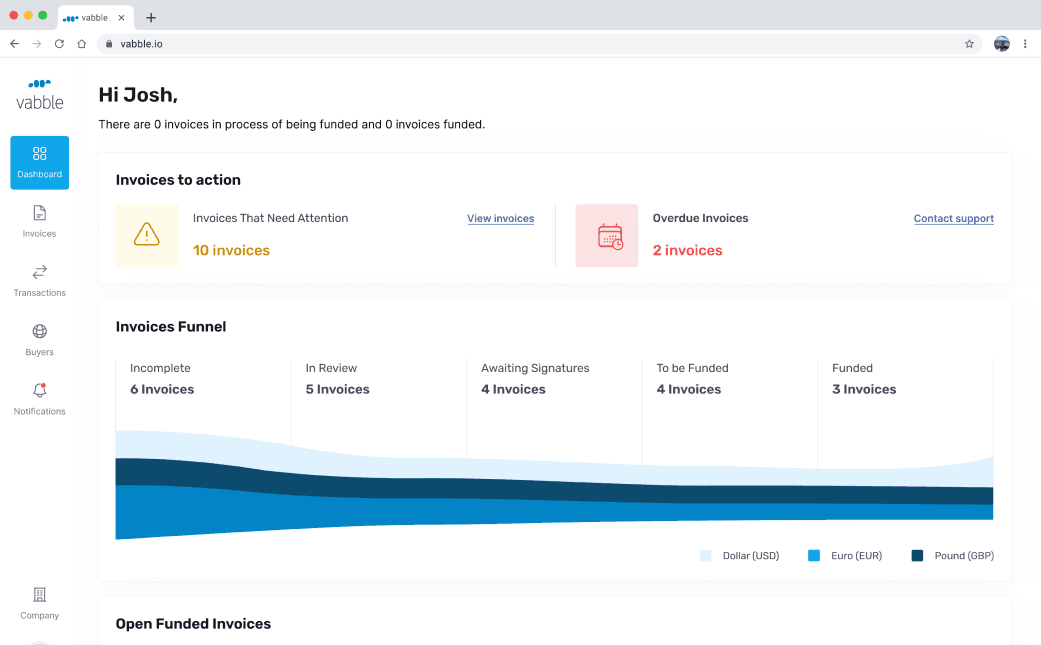The width and height of the screenshot is (1041, 645).
Task: Toggle Dollar (USD) legend swatch
Action: click(x=706, y=556)
